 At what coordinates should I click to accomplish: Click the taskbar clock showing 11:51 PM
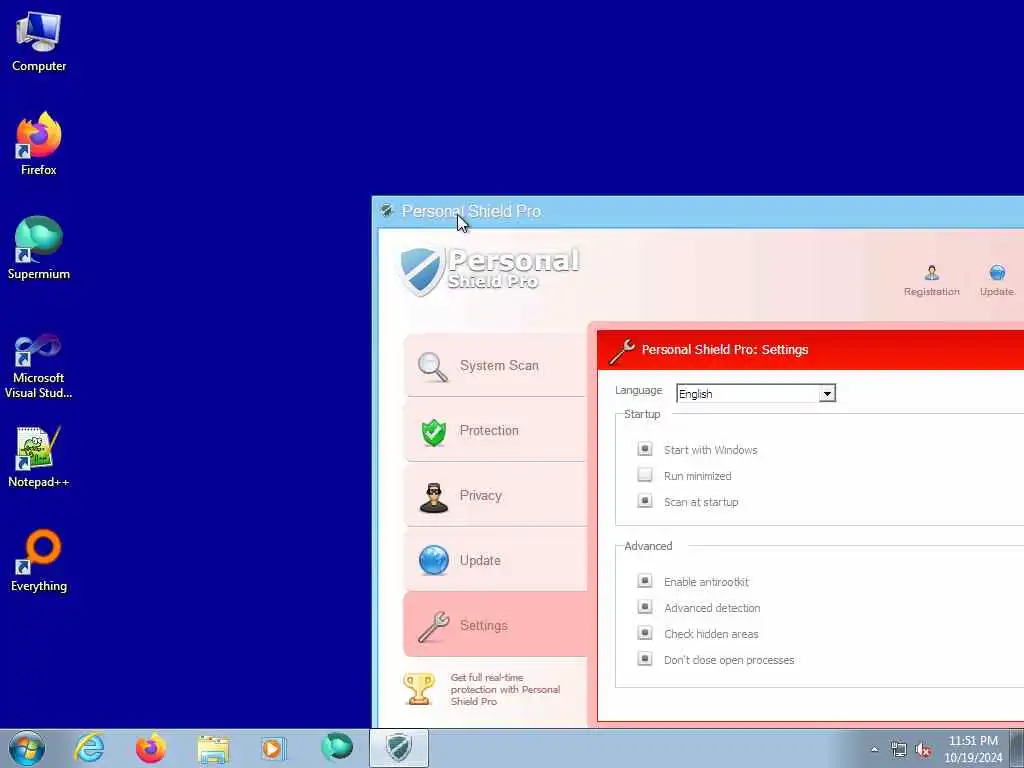(973, 749)
